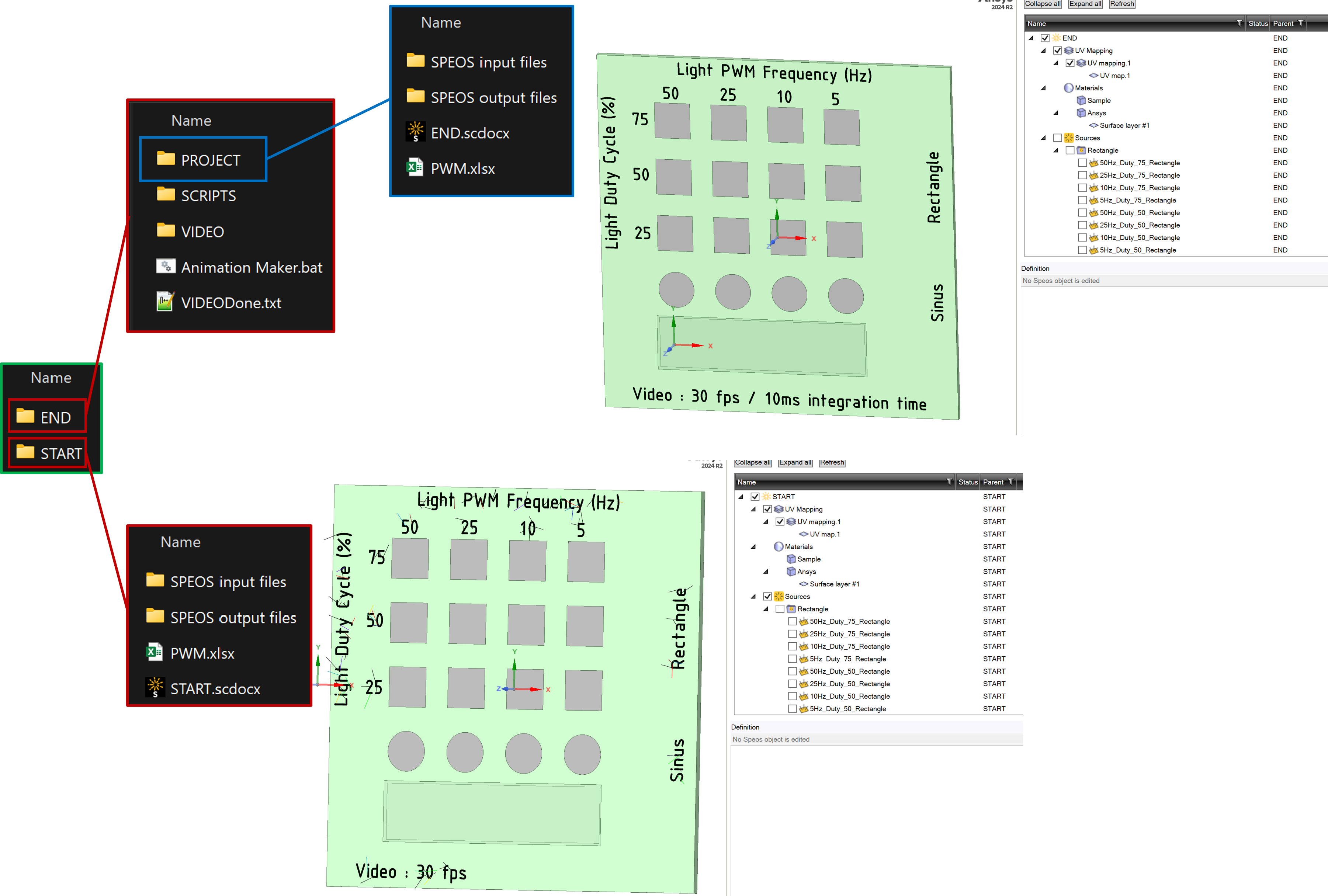1328x896 pixels.
Task: Open SPEOS output files folder in START project
Action: pos(221,617)
